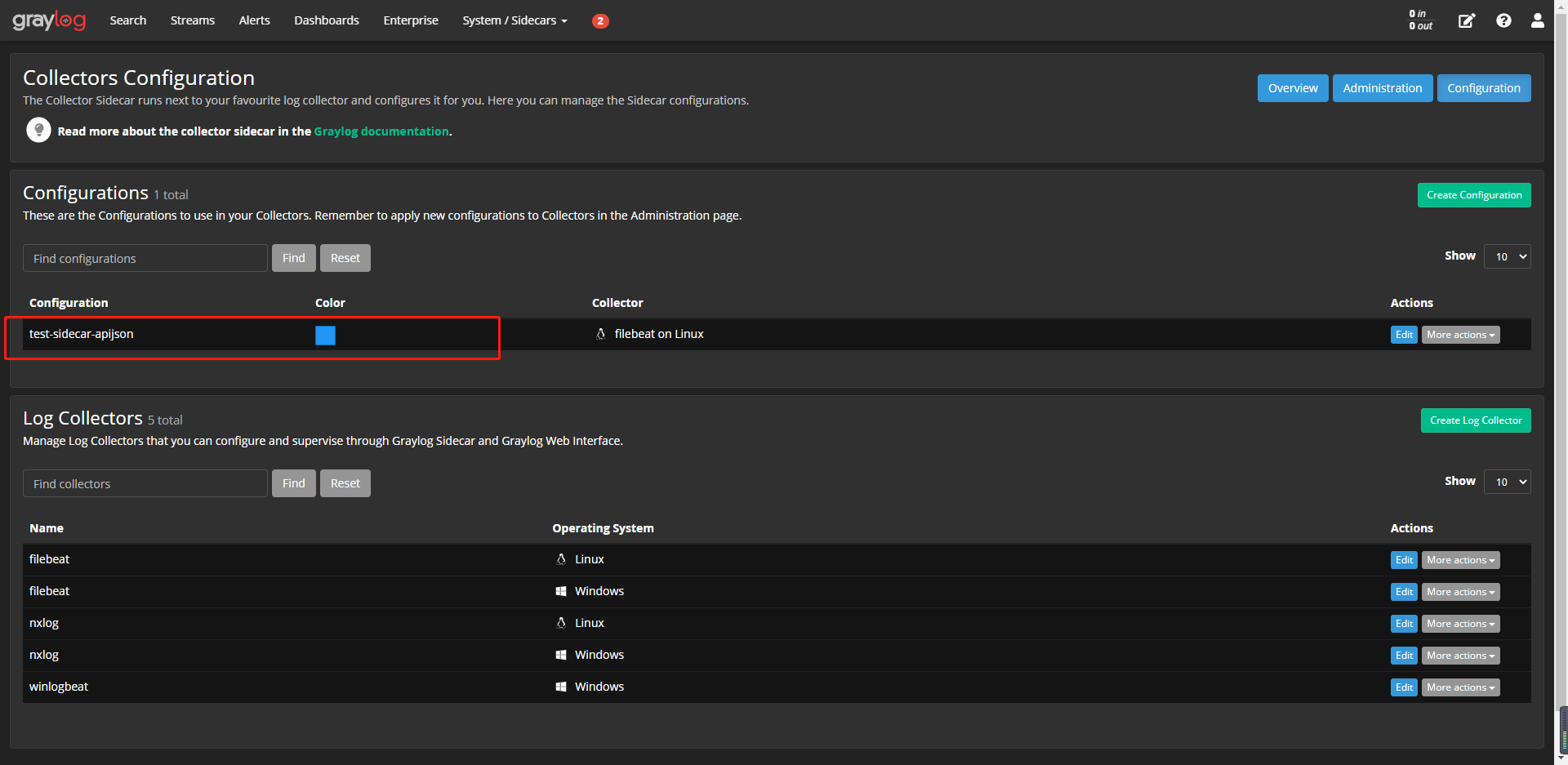The image size is (1568, 765).
Task: Switch to the Administration tab
Action: click(x=1382, y=87)
